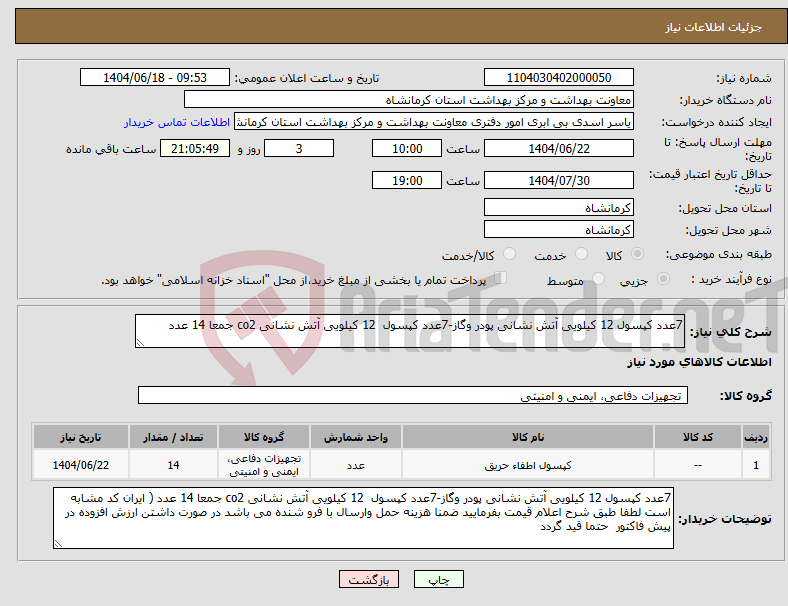The image size is (788, 606).
Task: Click the شرح کلی نیاز description textarea
Action: point(410,331)
